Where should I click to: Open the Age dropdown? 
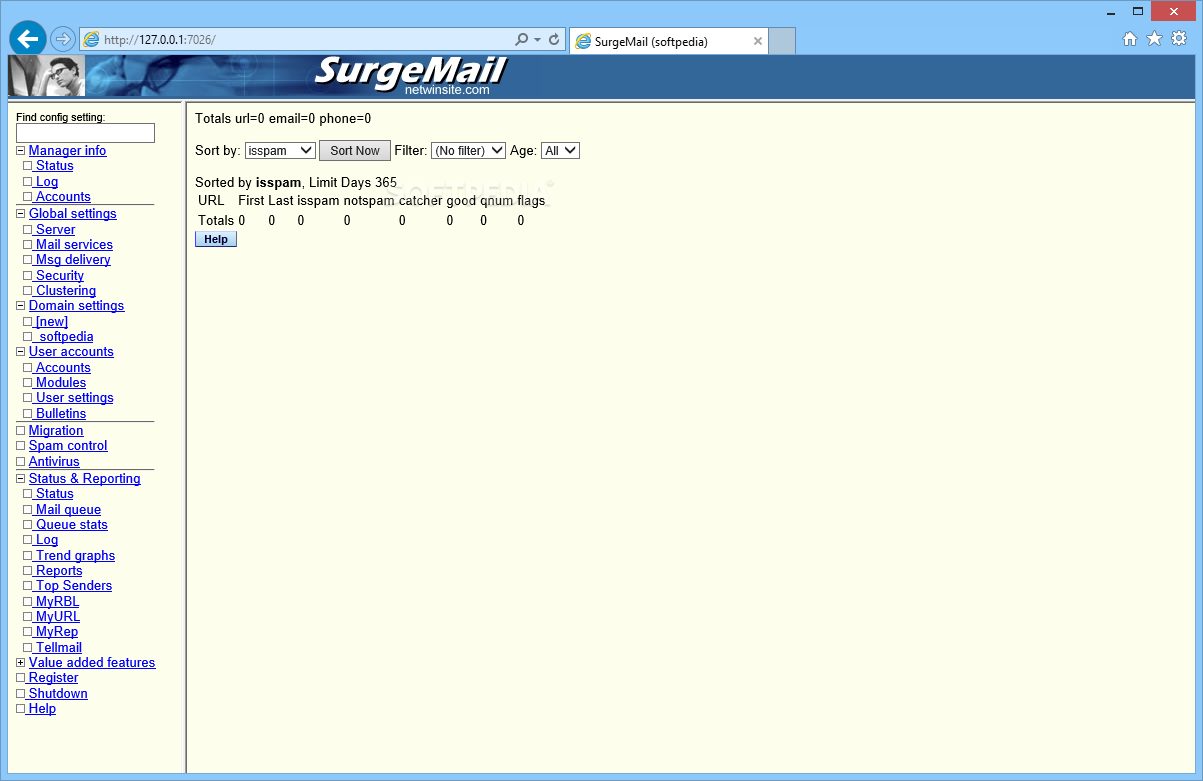coord(560,151)
